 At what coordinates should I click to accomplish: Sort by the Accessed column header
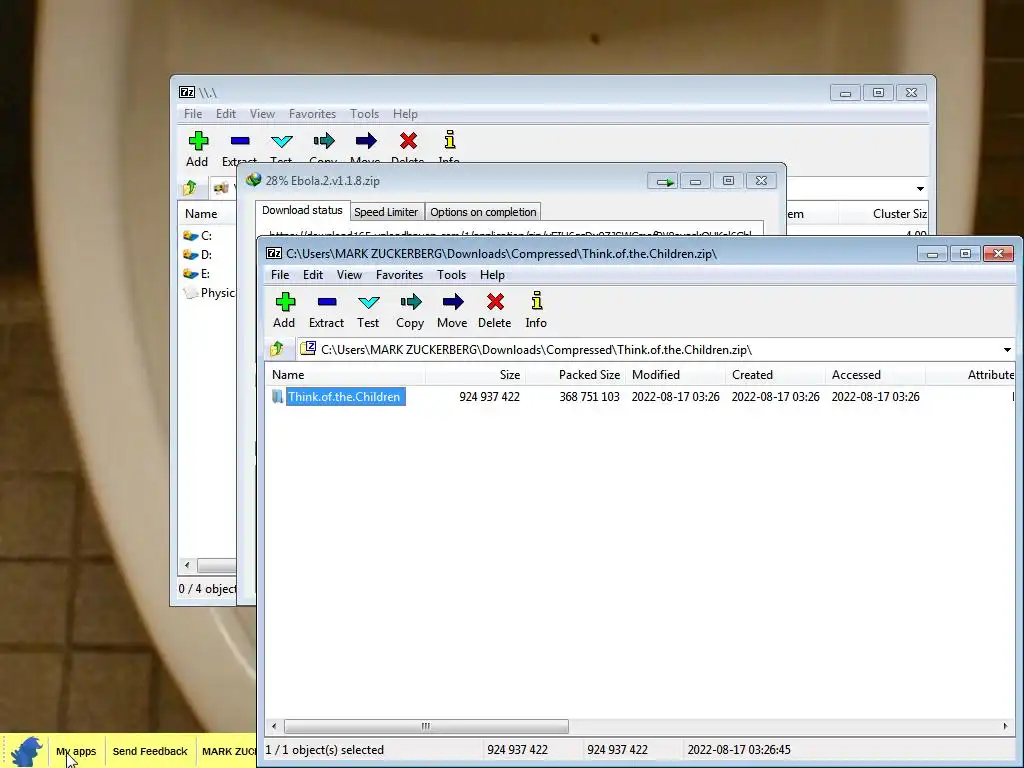pos(875,375)
